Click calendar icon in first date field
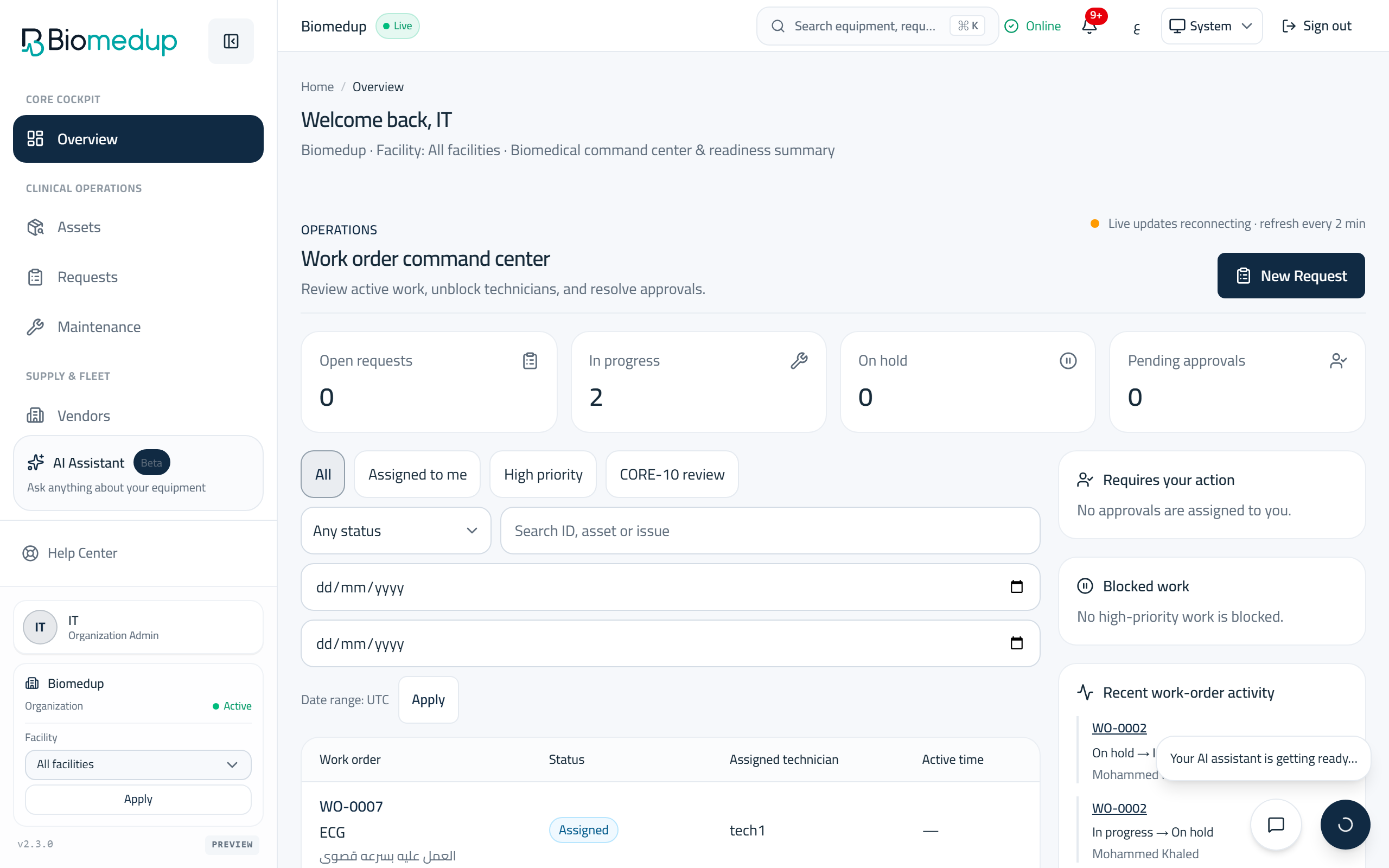Image resolution: width=1389 pixels, height=868 pixels. tap(1016, 586)
